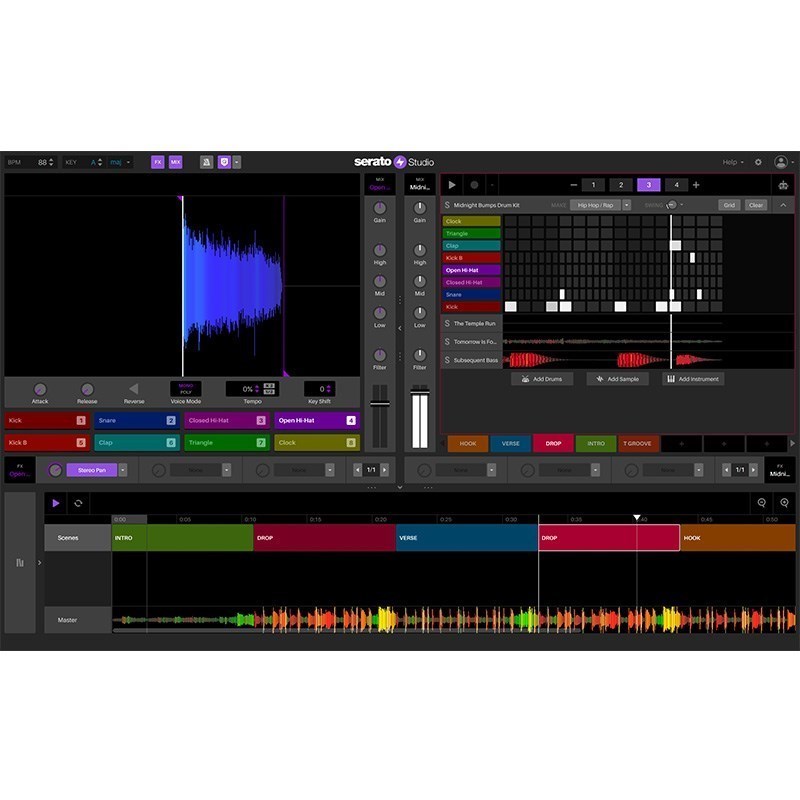Toggle Mono/Poly voice mode
Viewport: 800px width, 800px height.
click(x=185, y=388)
